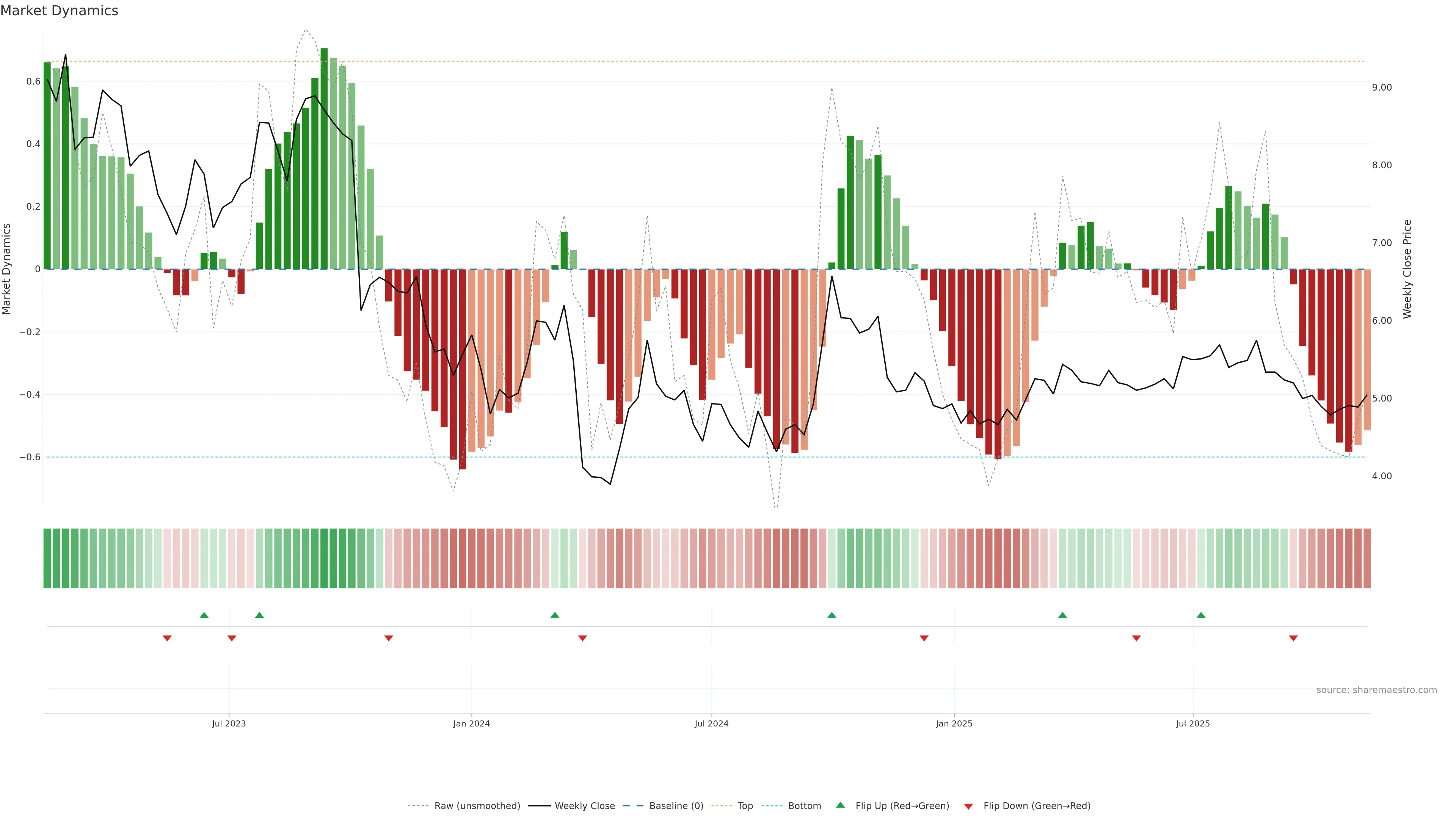Screen dimensions: 1456x819
Task: Click the last red flip-down marker after Jul 2025
Action: tap(1293, 638)
